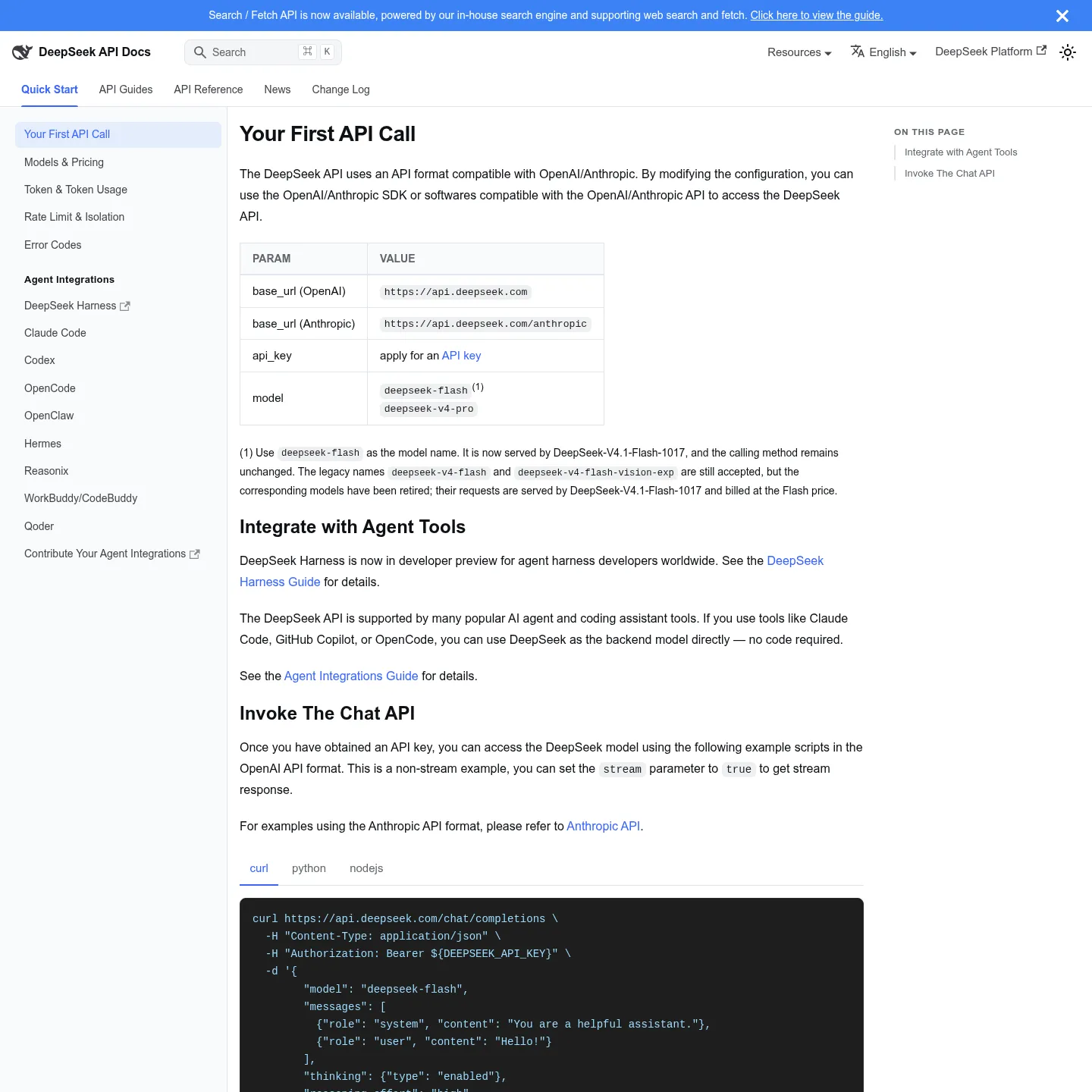Select the nodejs code tab

(366, 868)
